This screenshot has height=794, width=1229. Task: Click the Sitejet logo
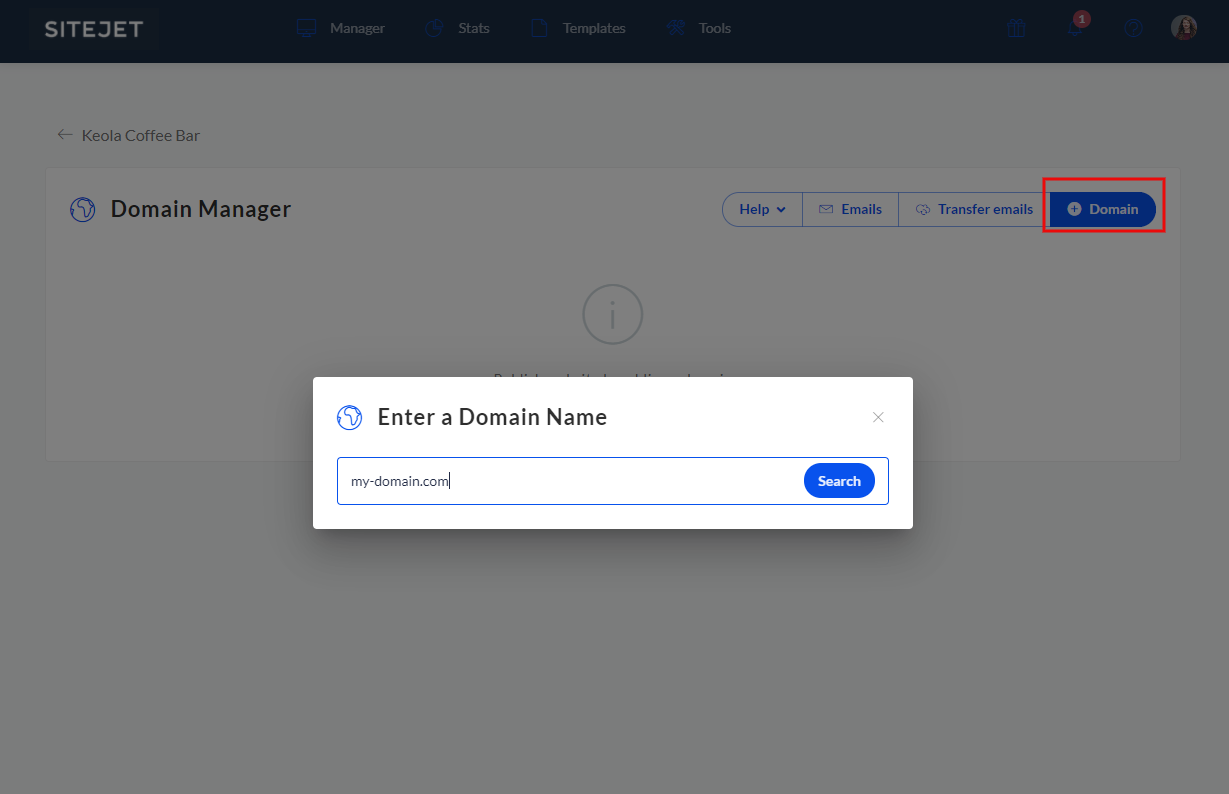[x=93, y=29]
